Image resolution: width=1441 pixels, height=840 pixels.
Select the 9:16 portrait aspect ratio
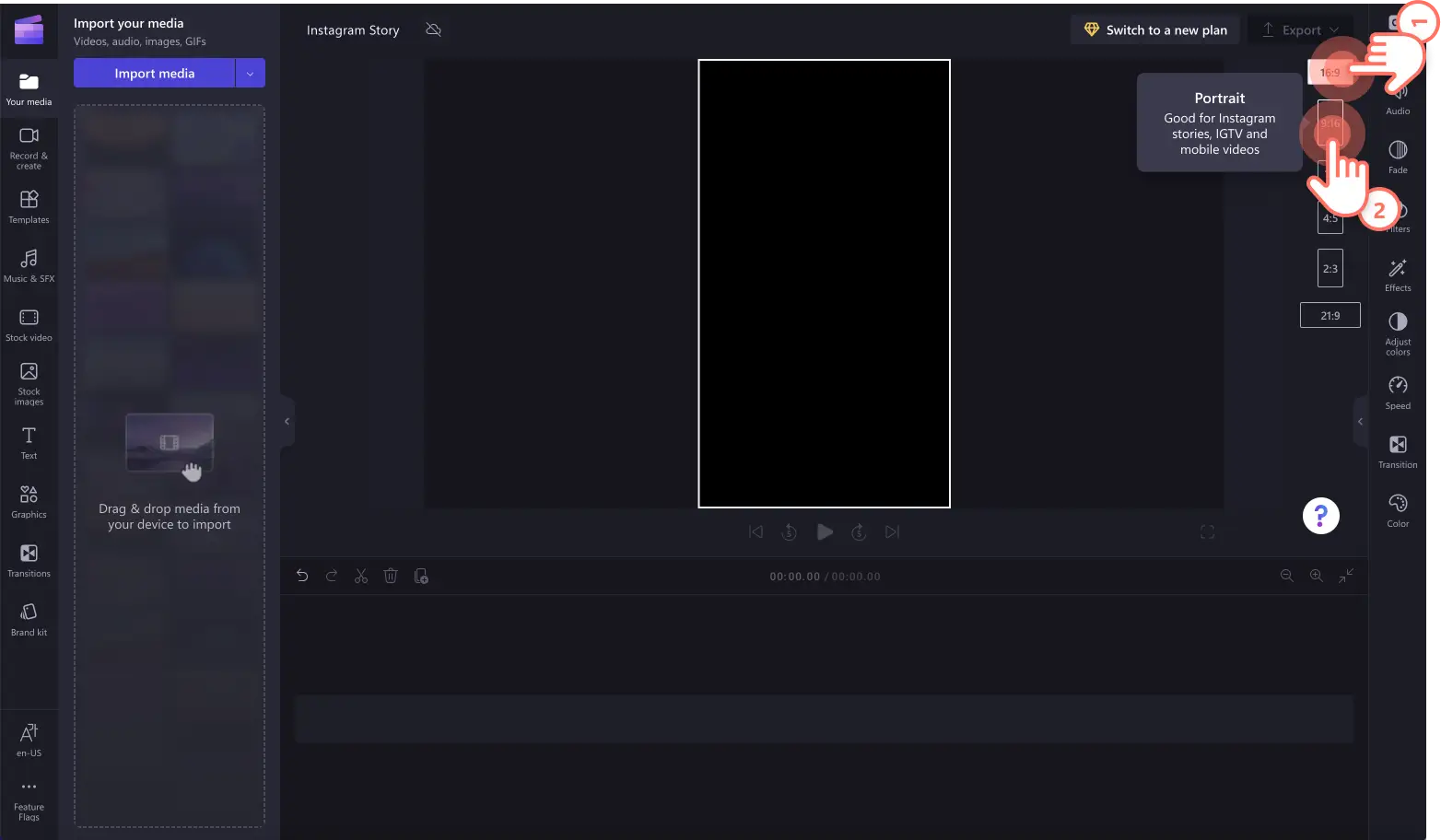point(1330,123)
